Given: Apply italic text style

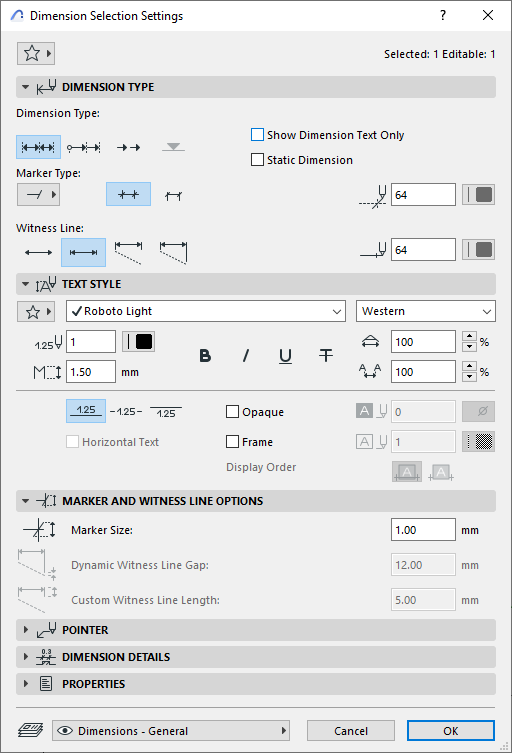Looking at the screenshot, I should click(x=245, y=356).
